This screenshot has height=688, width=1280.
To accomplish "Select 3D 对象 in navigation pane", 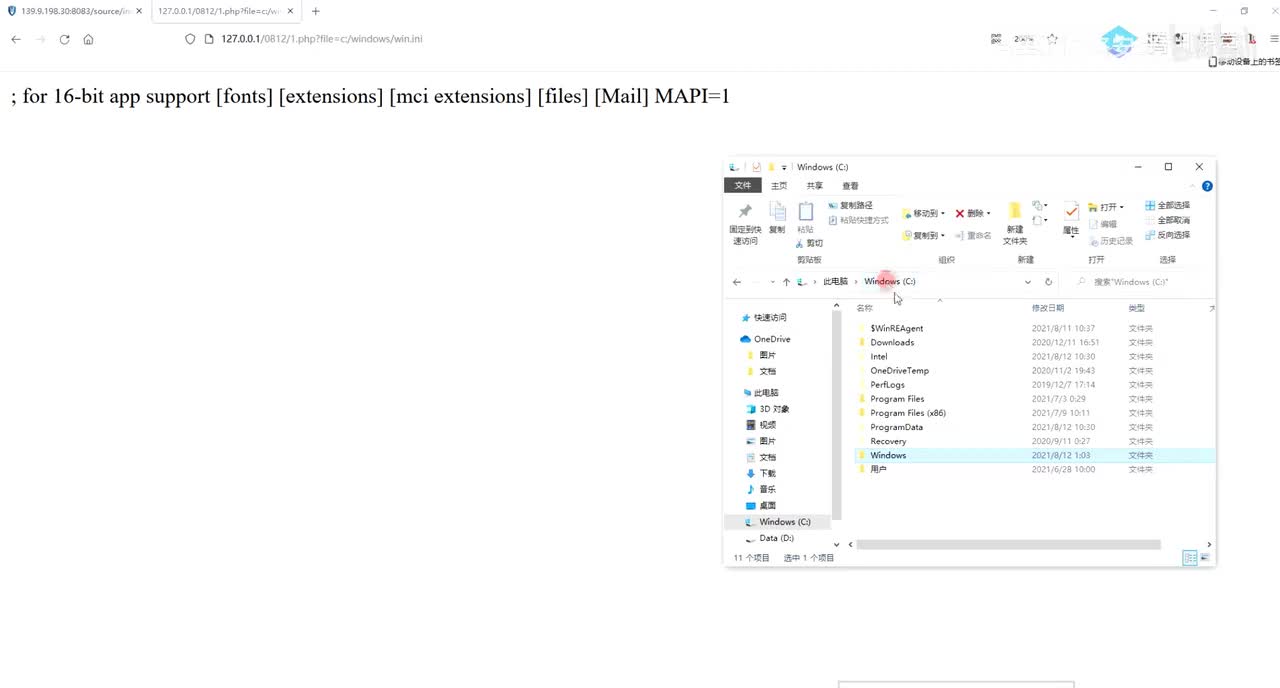I will point(767,409).
